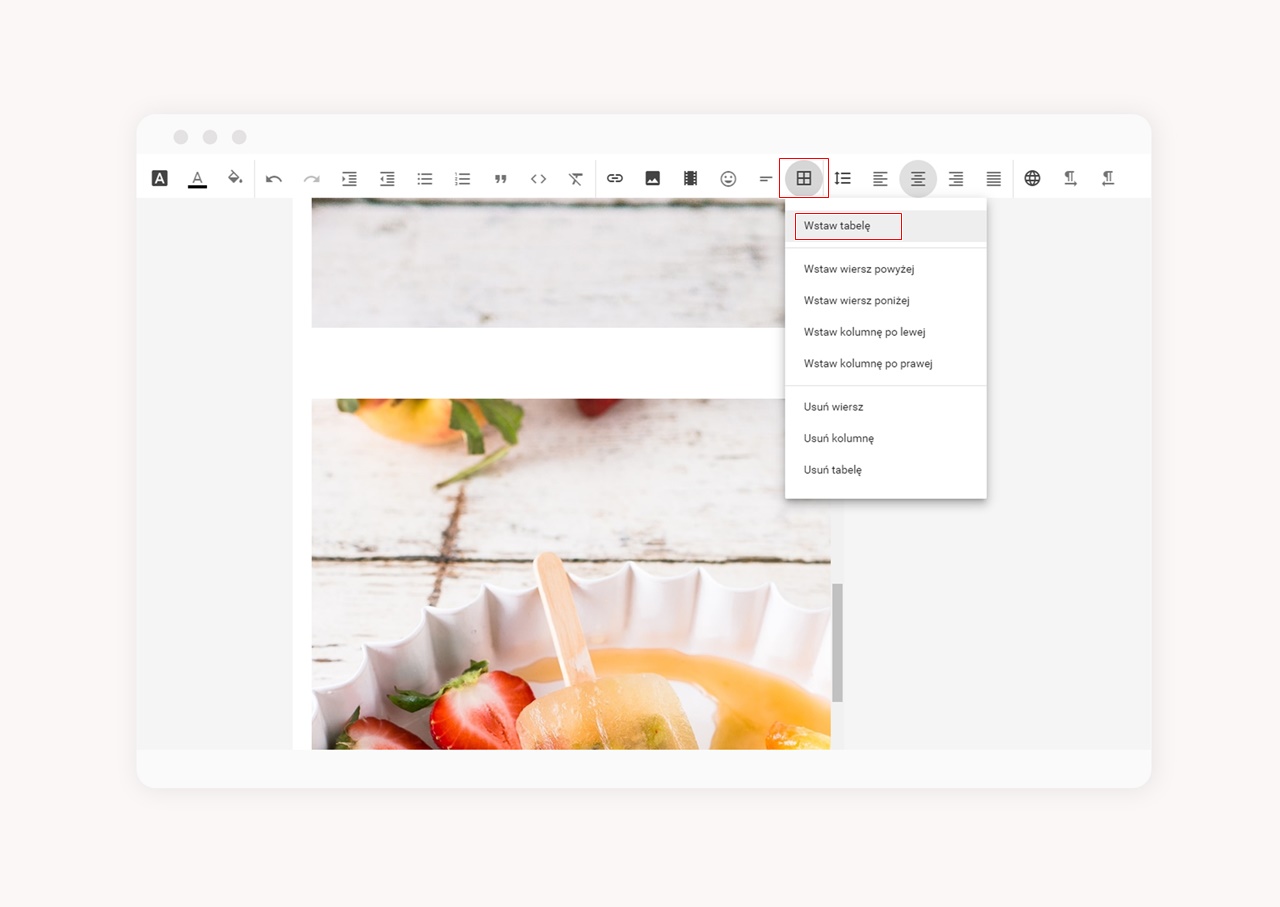1280x907 pixels.
Task: Align text to the left
Action: point(880,179)
